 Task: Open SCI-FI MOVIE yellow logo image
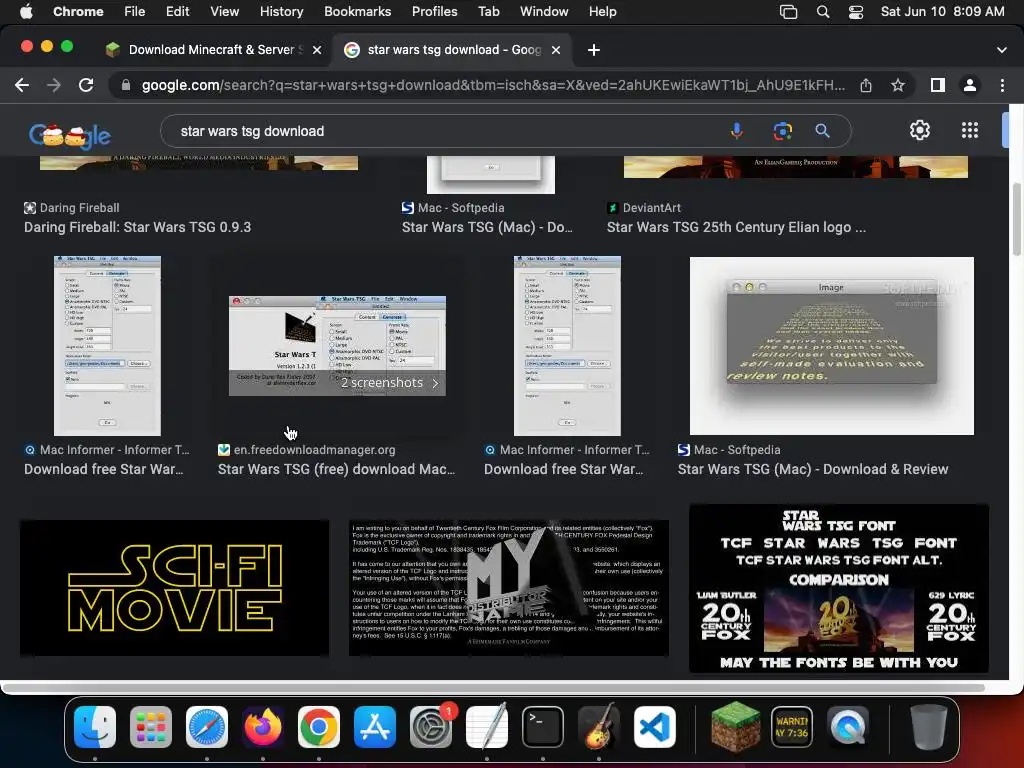click(x=174, y=588)
